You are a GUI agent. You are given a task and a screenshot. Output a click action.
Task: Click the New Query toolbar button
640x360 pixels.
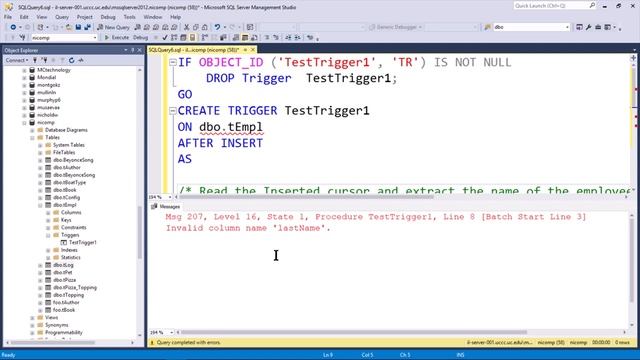113,27
